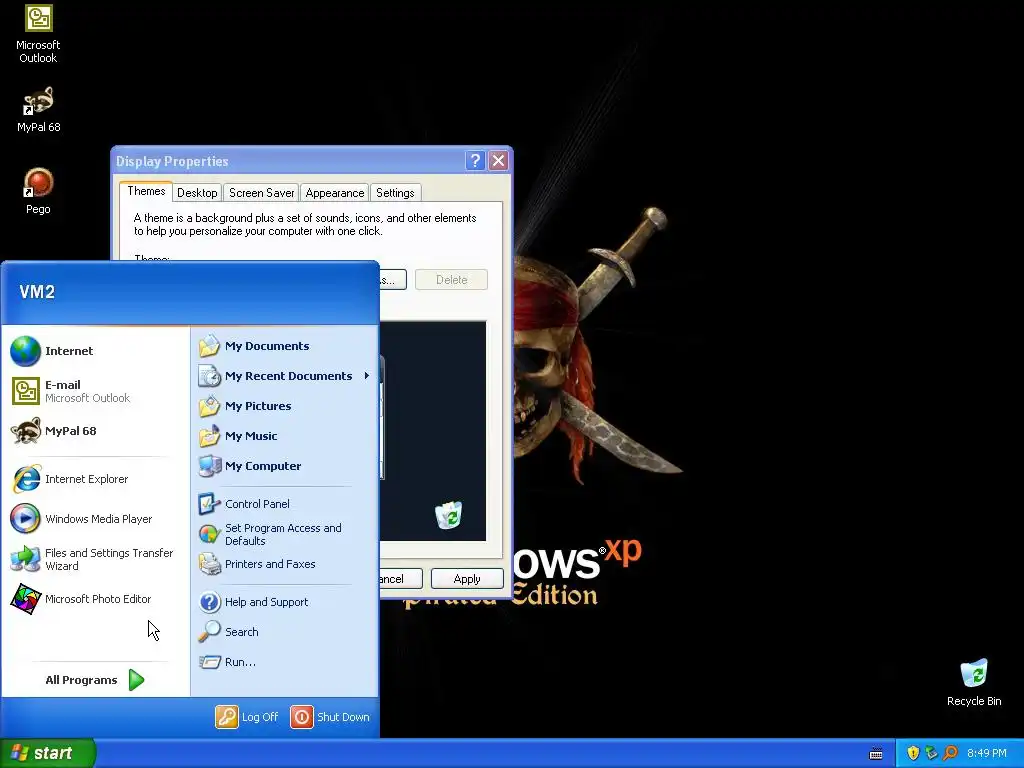Click the taskbar clock showing 8:49 PM
Viewport: 1024px width, 768px height.
[x=987, y=753]
